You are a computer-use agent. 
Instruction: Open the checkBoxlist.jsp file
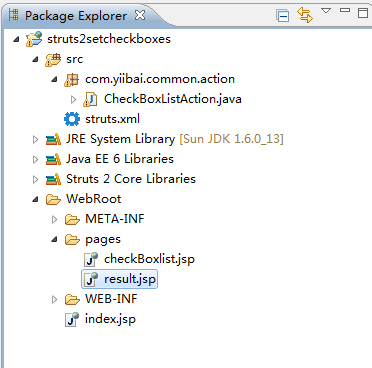pos(149,259)
